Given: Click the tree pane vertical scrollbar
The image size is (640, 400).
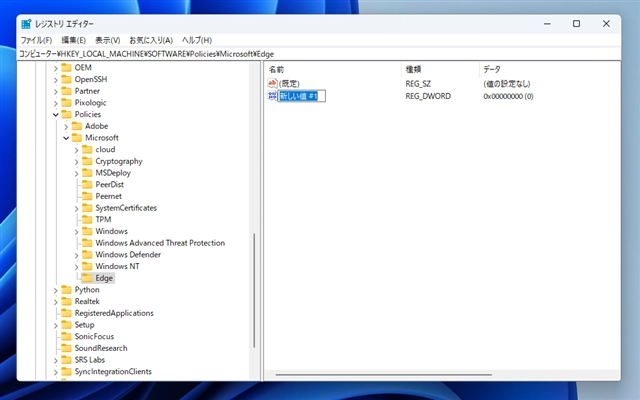Looking at the screenshot, I should coord(254,290).
